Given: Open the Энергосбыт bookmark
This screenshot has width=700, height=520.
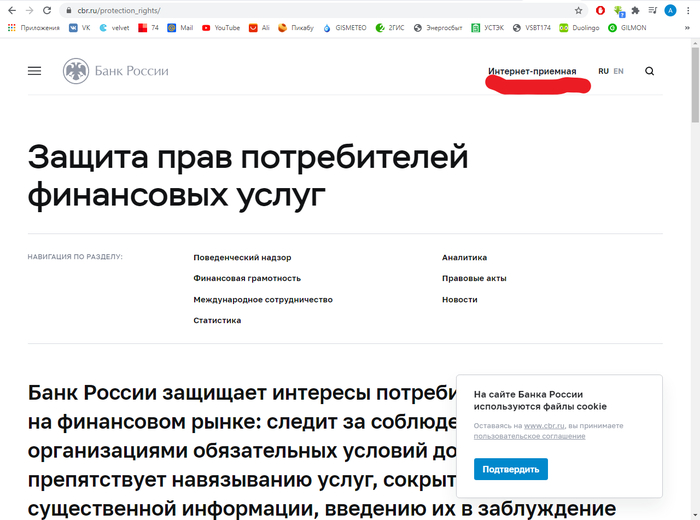Looking at the screenshot, I should [438, 28].
